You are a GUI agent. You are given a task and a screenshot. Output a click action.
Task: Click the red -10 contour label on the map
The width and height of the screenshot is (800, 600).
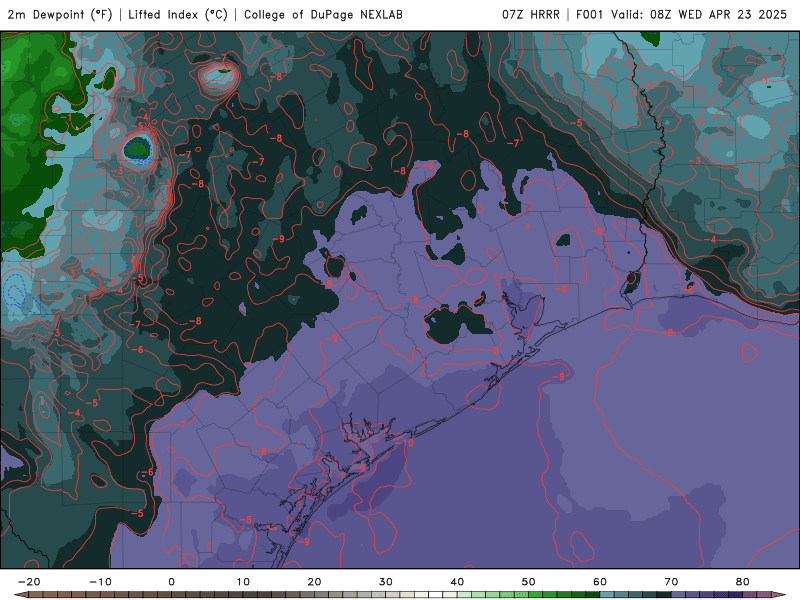(406, 443)
